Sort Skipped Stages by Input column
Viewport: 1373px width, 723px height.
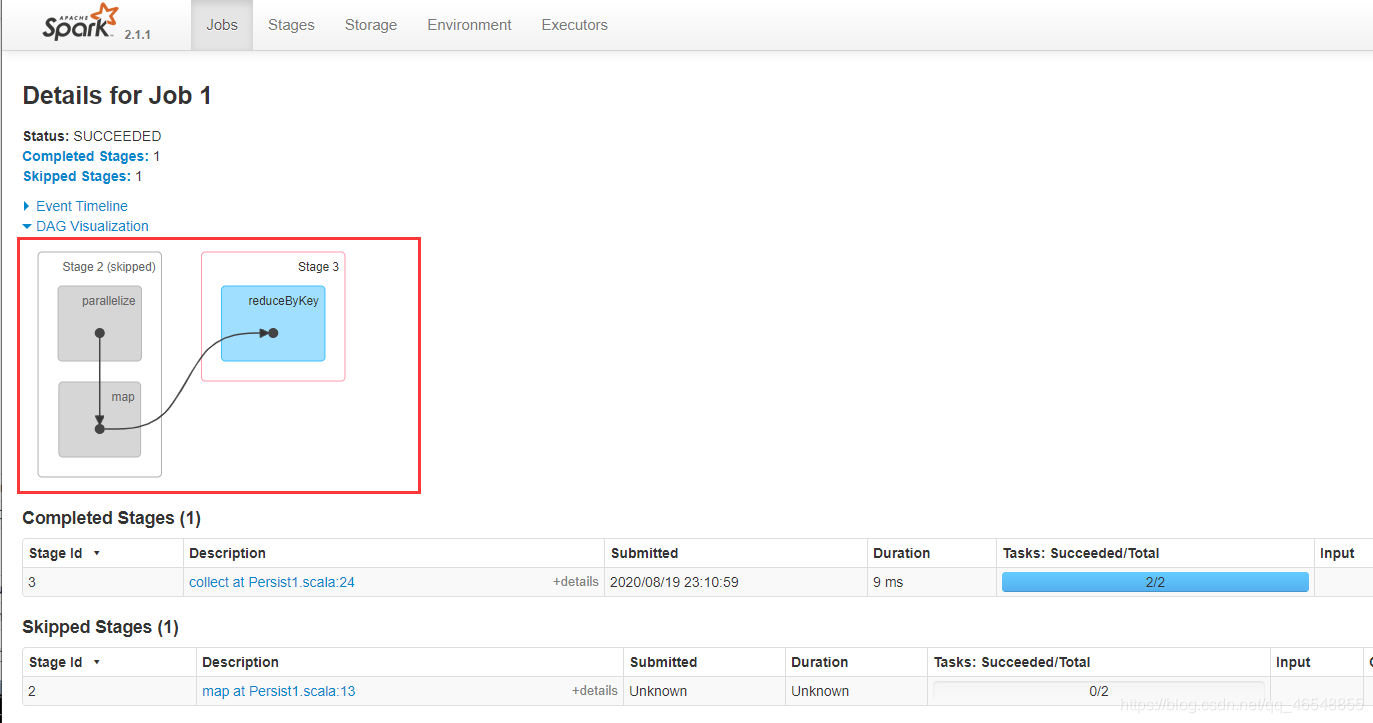pos(1317,662)
